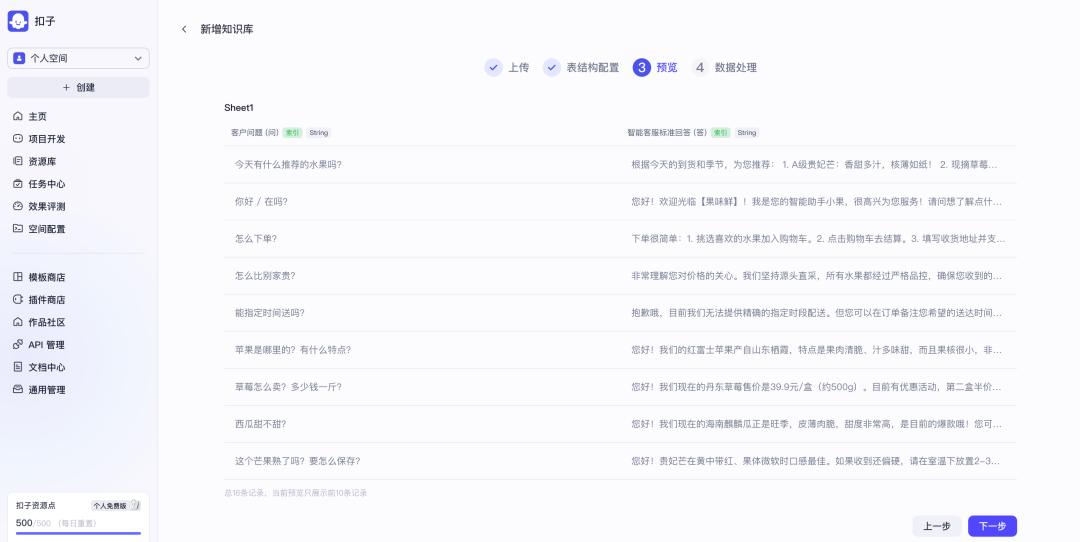1080x542 pixels.
Task: Click answer starting 非常理解您对价格的关心
Action: pos(816,275)
